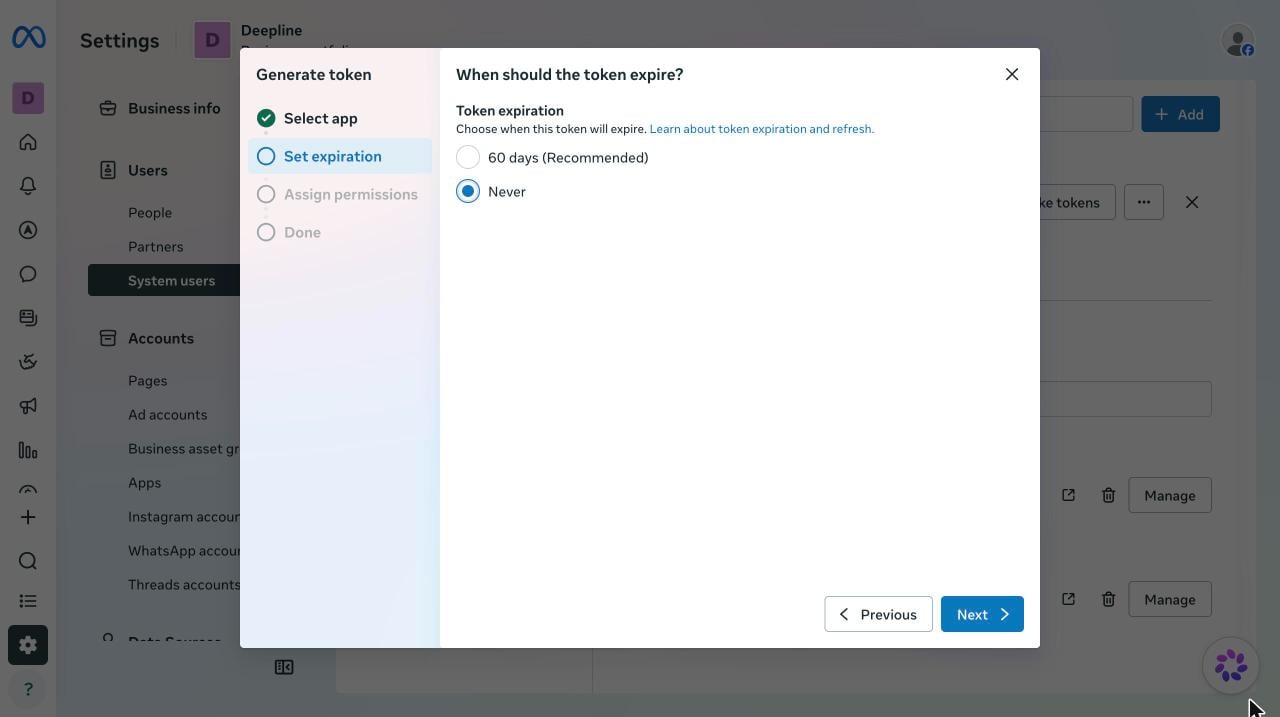This screenshot has width=1280, height=717.
Task: Open external link icon in upper Manage row
Action: pos(1068,495)
